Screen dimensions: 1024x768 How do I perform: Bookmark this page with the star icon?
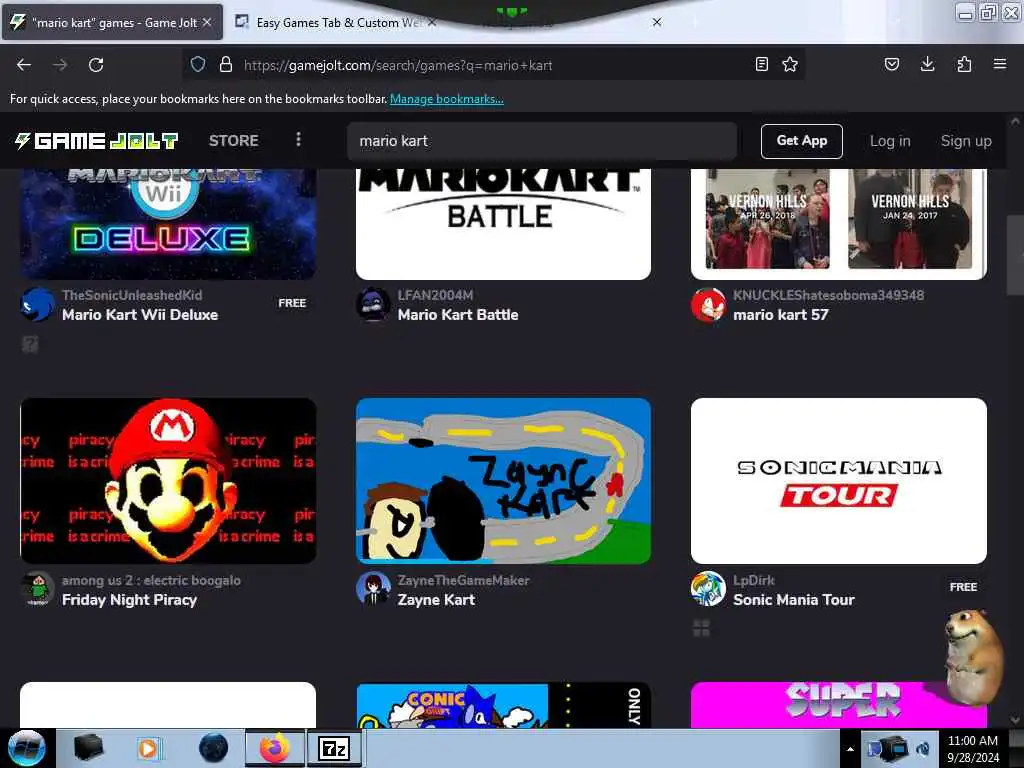[790, 64]
